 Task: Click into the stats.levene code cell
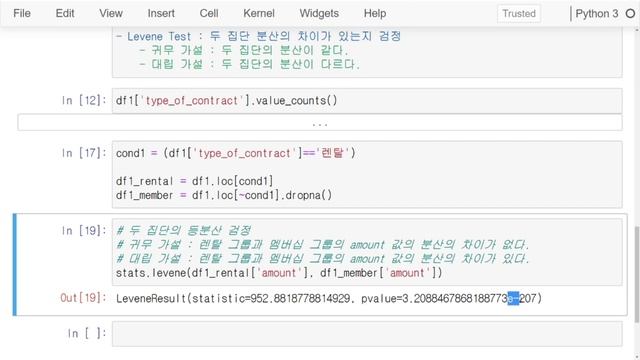coord(367,252)
